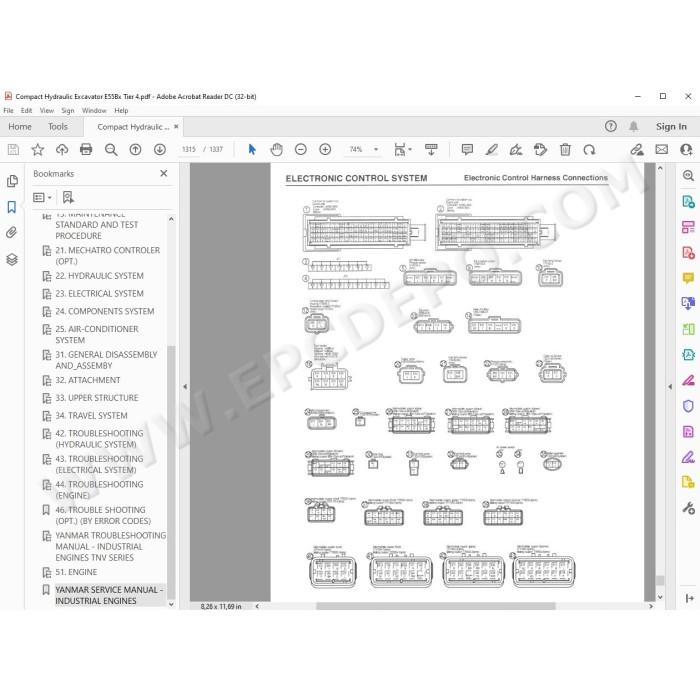
Task: Switch to the Tools tab
Action: [58, 127]
